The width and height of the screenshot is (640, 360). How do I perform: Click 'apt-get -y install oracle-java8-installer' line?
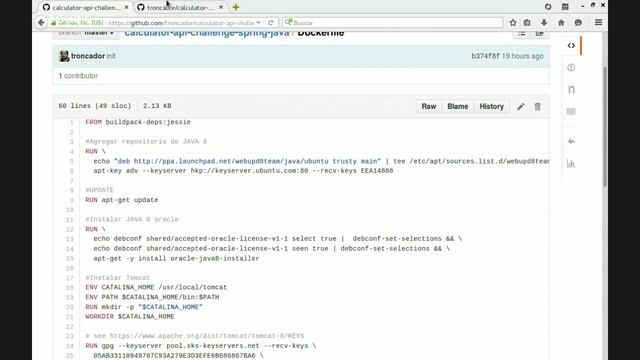(176, 258)
